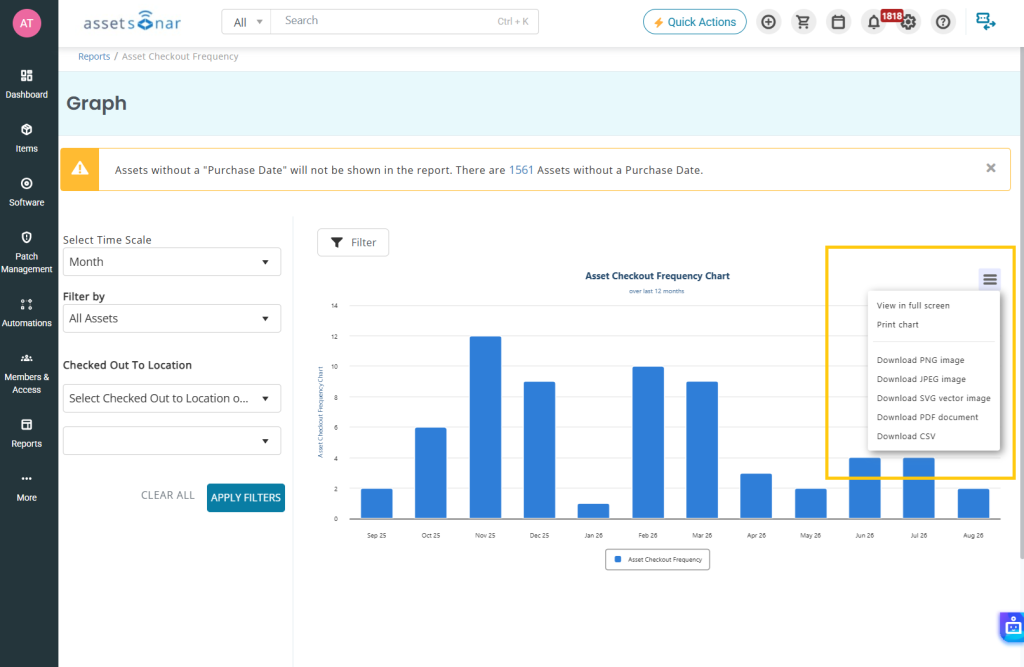This screenshot has width=1024, height=667.
Task: Open the chart hamburger menu icon
Action: point(990,280)
